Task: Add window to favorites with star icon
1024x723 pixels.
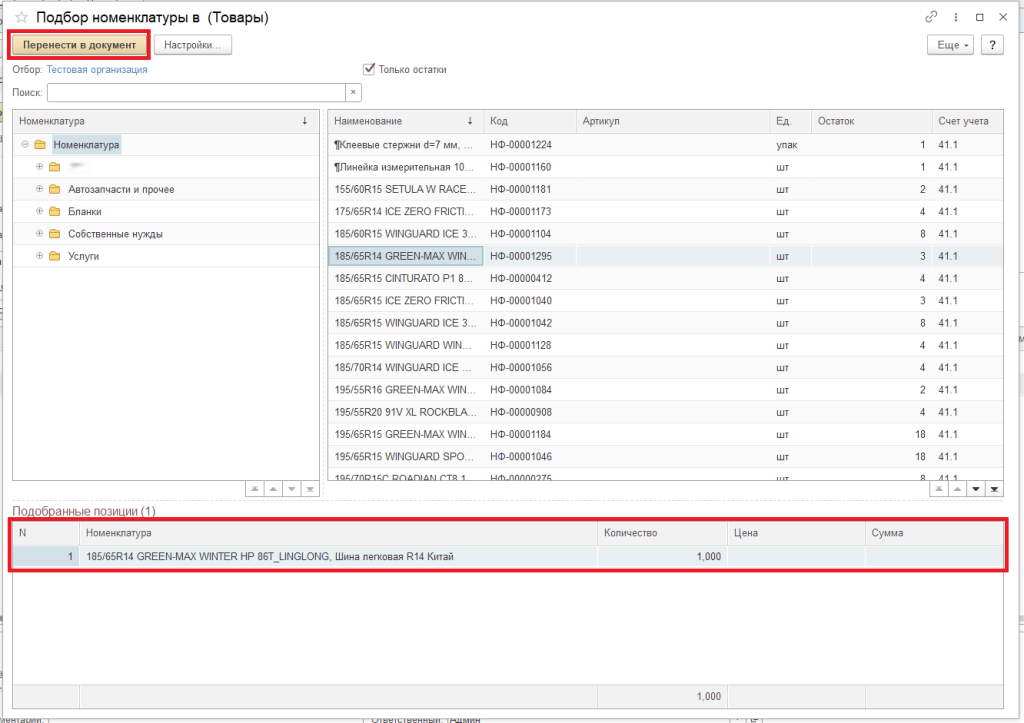Action: [21, 18]
